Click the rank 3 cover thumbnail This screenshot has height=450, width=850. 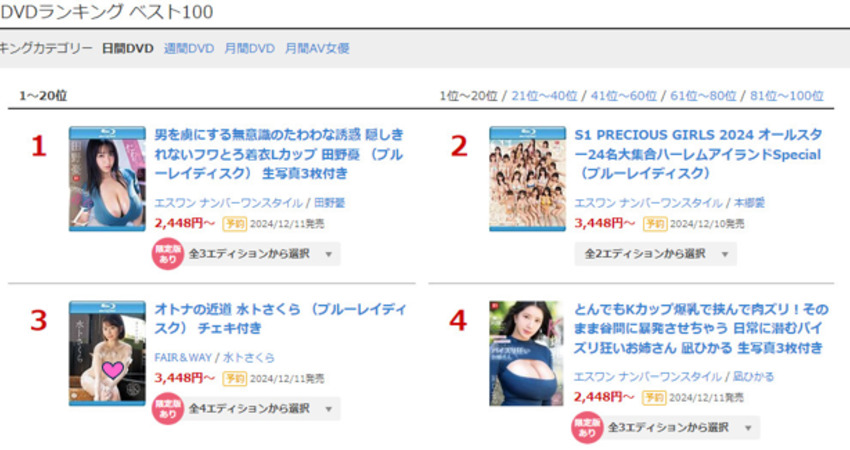pos(107,353)
